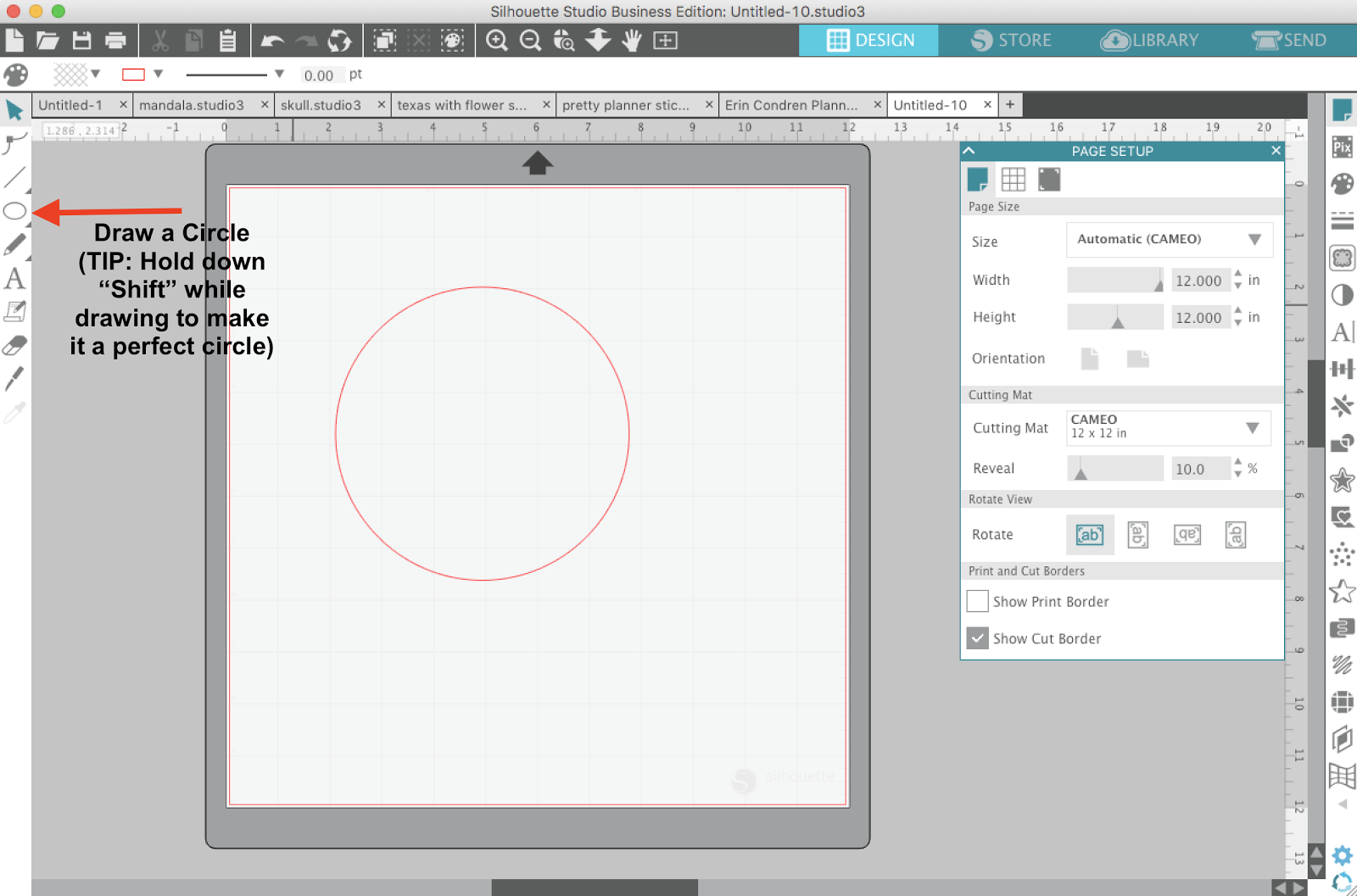This screenshot has width=1357, height=896.
Task: Select the Line drawing tool
Action: click(14, 178)
